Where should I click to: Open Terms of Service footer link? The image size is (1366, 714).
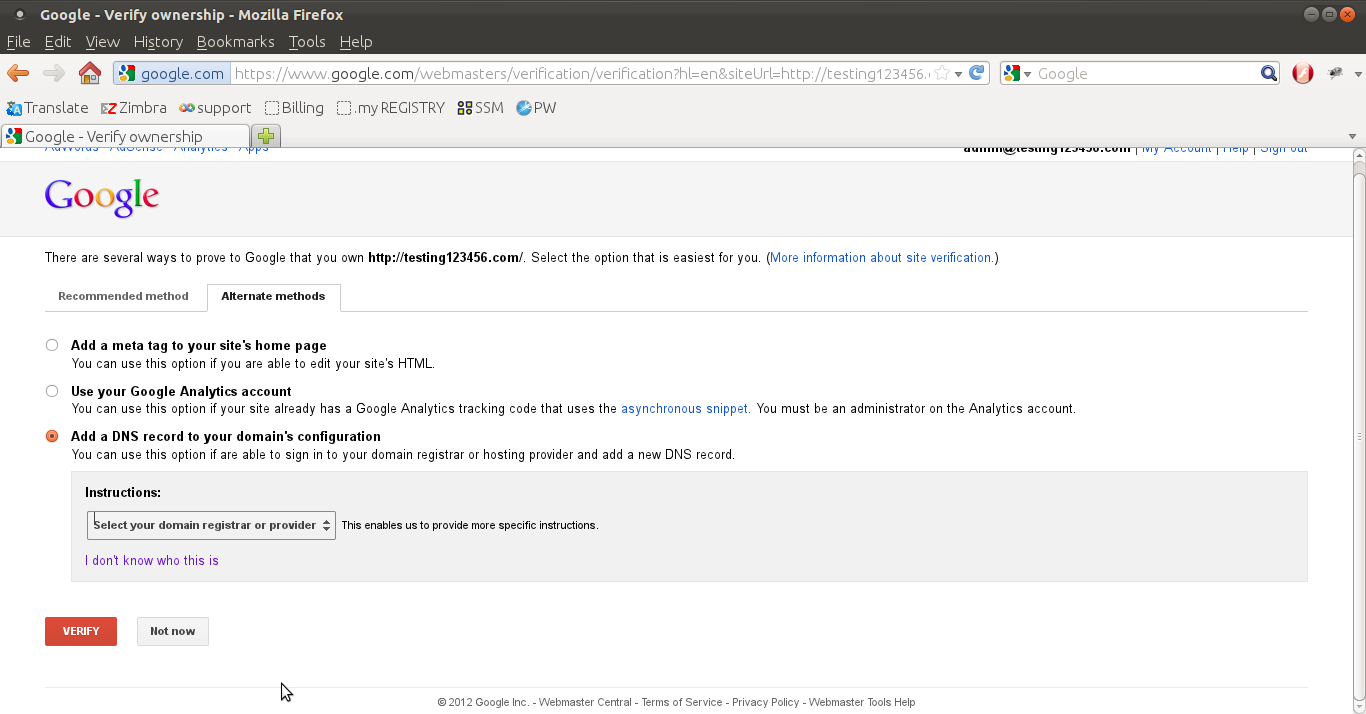(x=682, y=702)
